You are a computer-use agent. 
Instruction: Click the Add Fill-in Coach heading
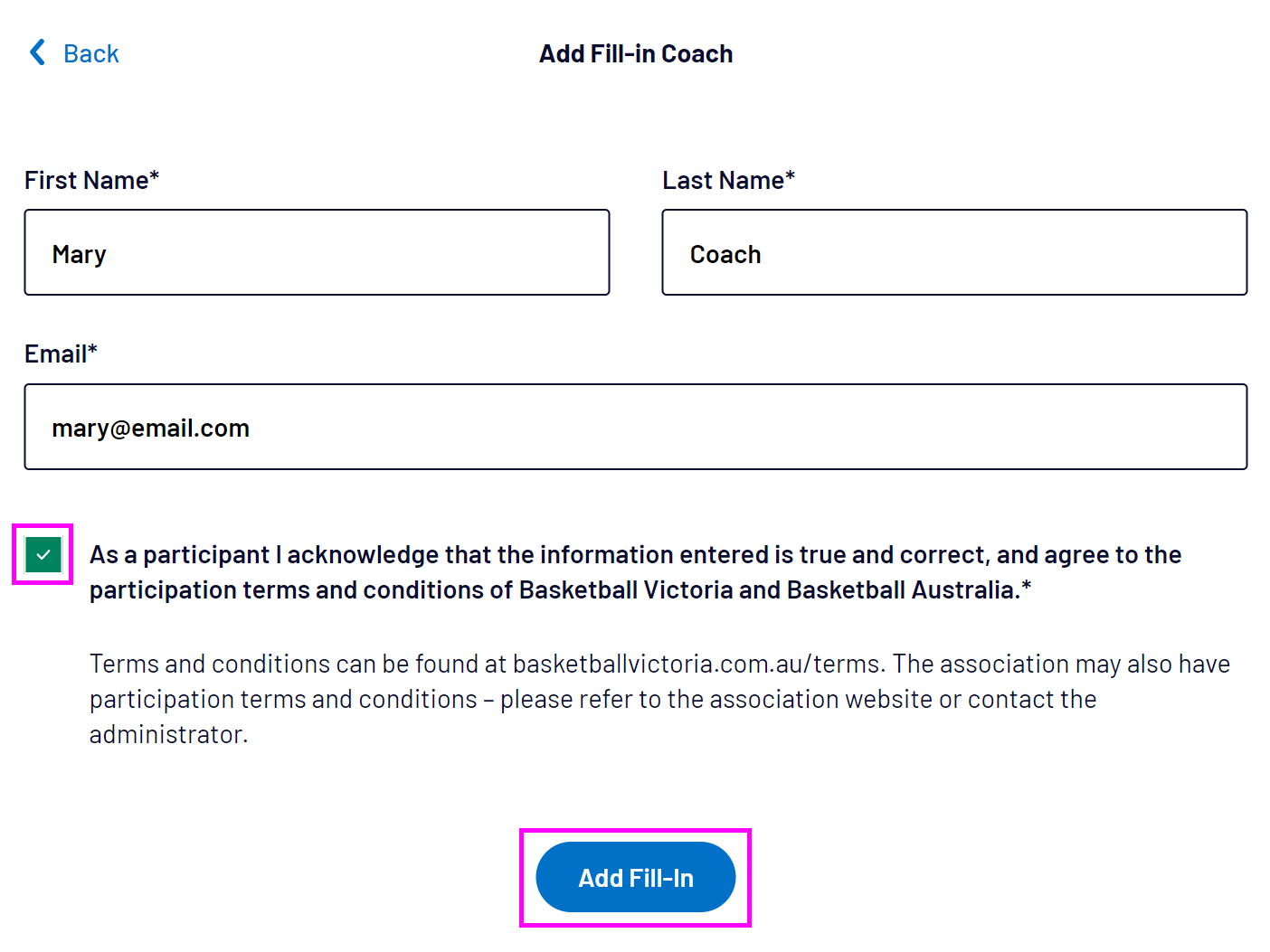coord(636,54)
